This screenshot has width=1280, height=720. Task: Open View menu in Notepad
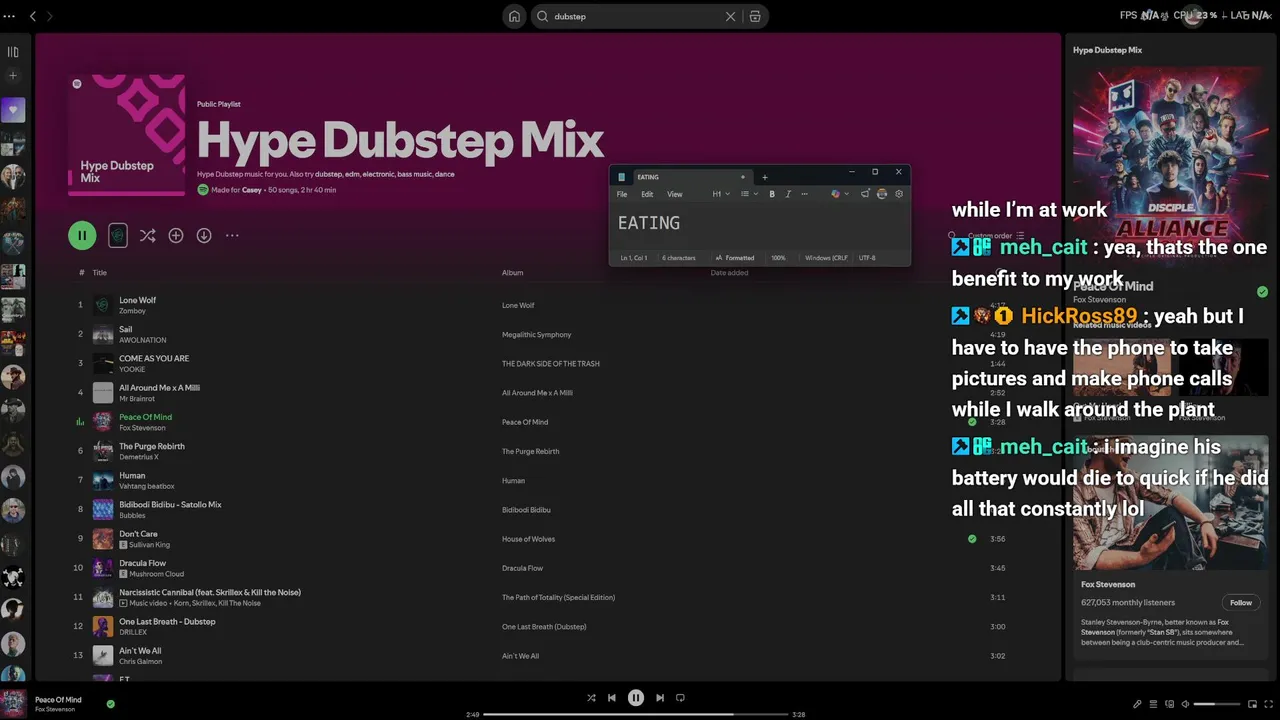[x=675, y=194]
